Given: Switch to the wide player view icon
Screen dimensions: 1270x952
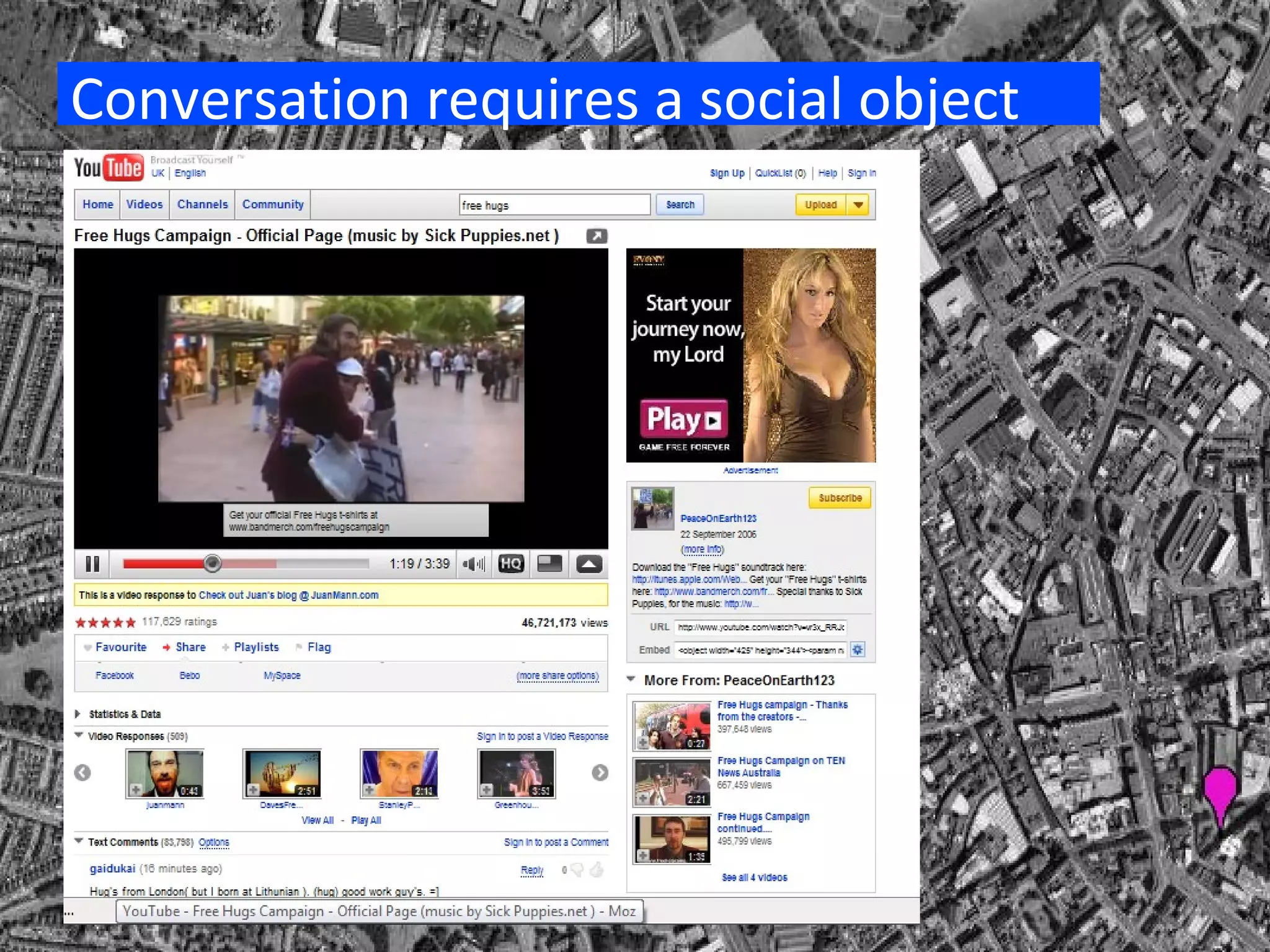Looking at the screenshot, I should point(549,563).
